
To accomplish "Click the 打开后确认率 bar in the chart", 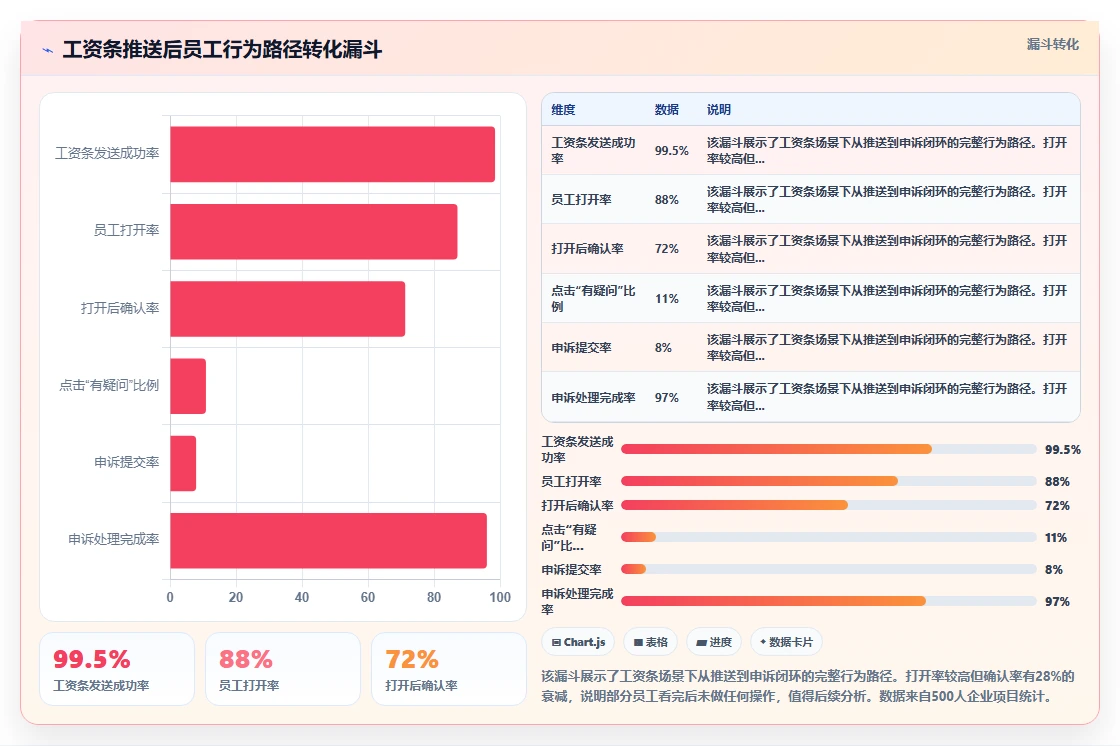I will [287, 309].
